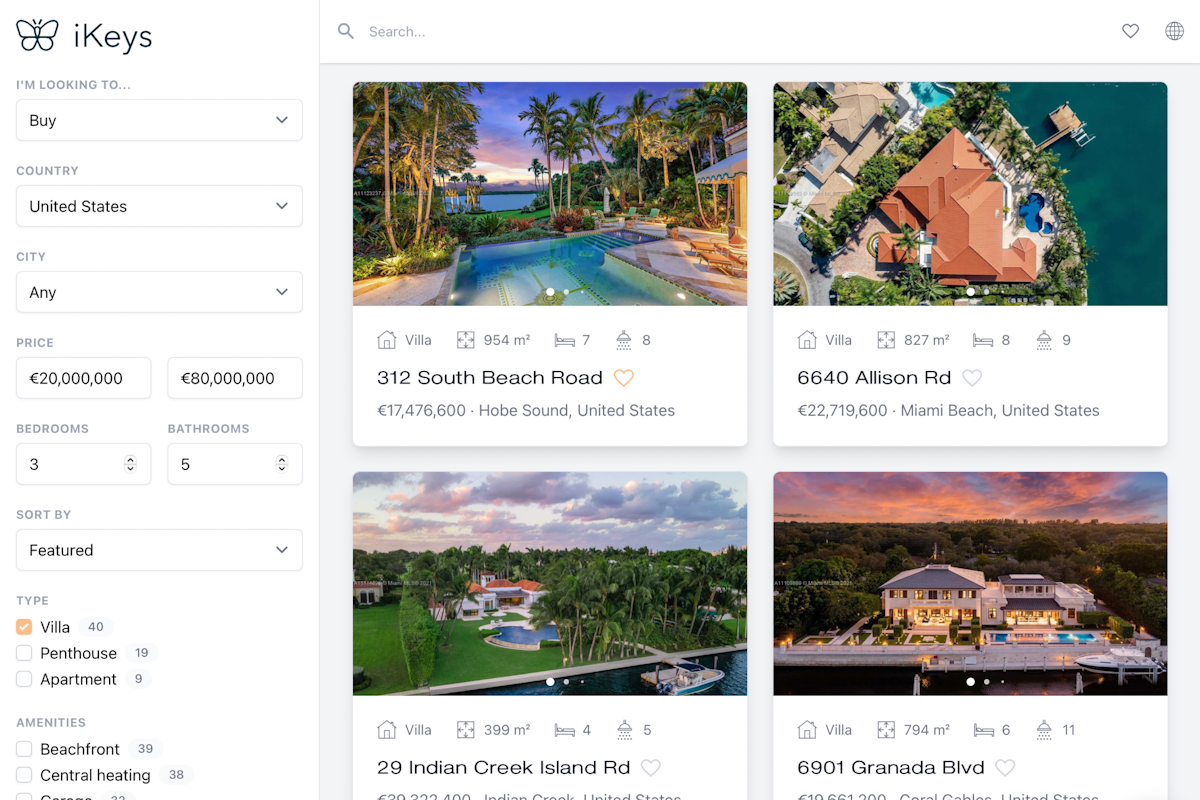The image size is (1200, 800).
Task: Open the favorites heart icon in header
Action: (x=1130, y=31)
